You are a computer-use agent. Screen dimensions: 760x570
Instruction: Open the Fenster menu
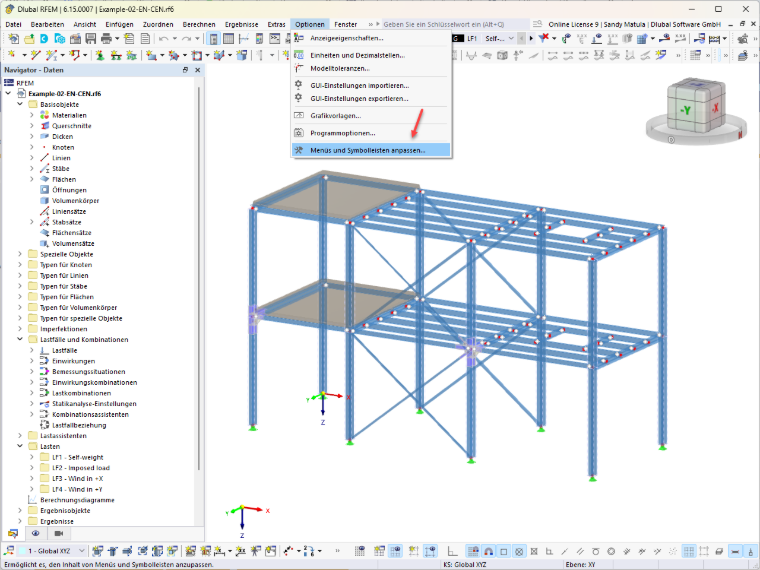tap(346, 24)
